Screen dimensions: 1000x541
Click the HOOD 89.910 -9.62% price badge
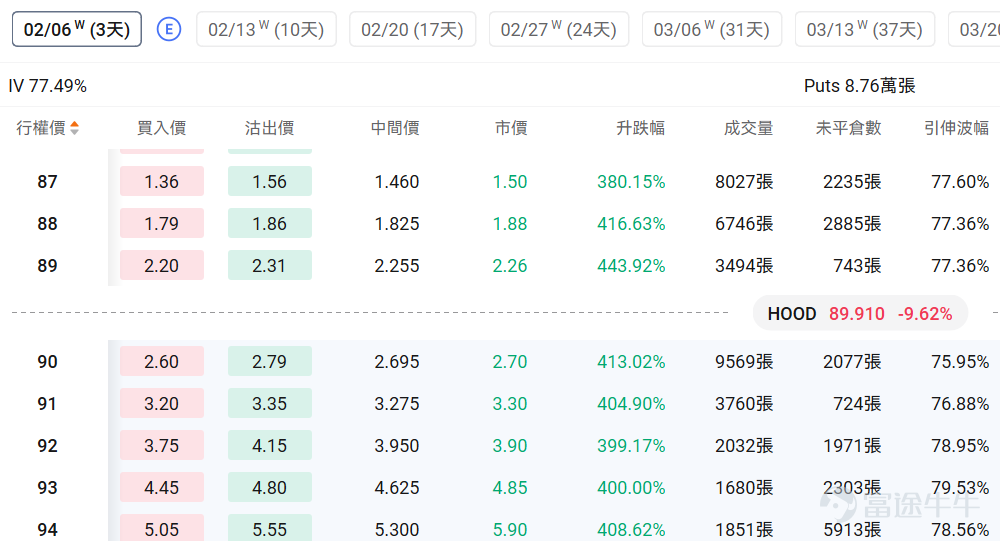(x=860, y=313)
